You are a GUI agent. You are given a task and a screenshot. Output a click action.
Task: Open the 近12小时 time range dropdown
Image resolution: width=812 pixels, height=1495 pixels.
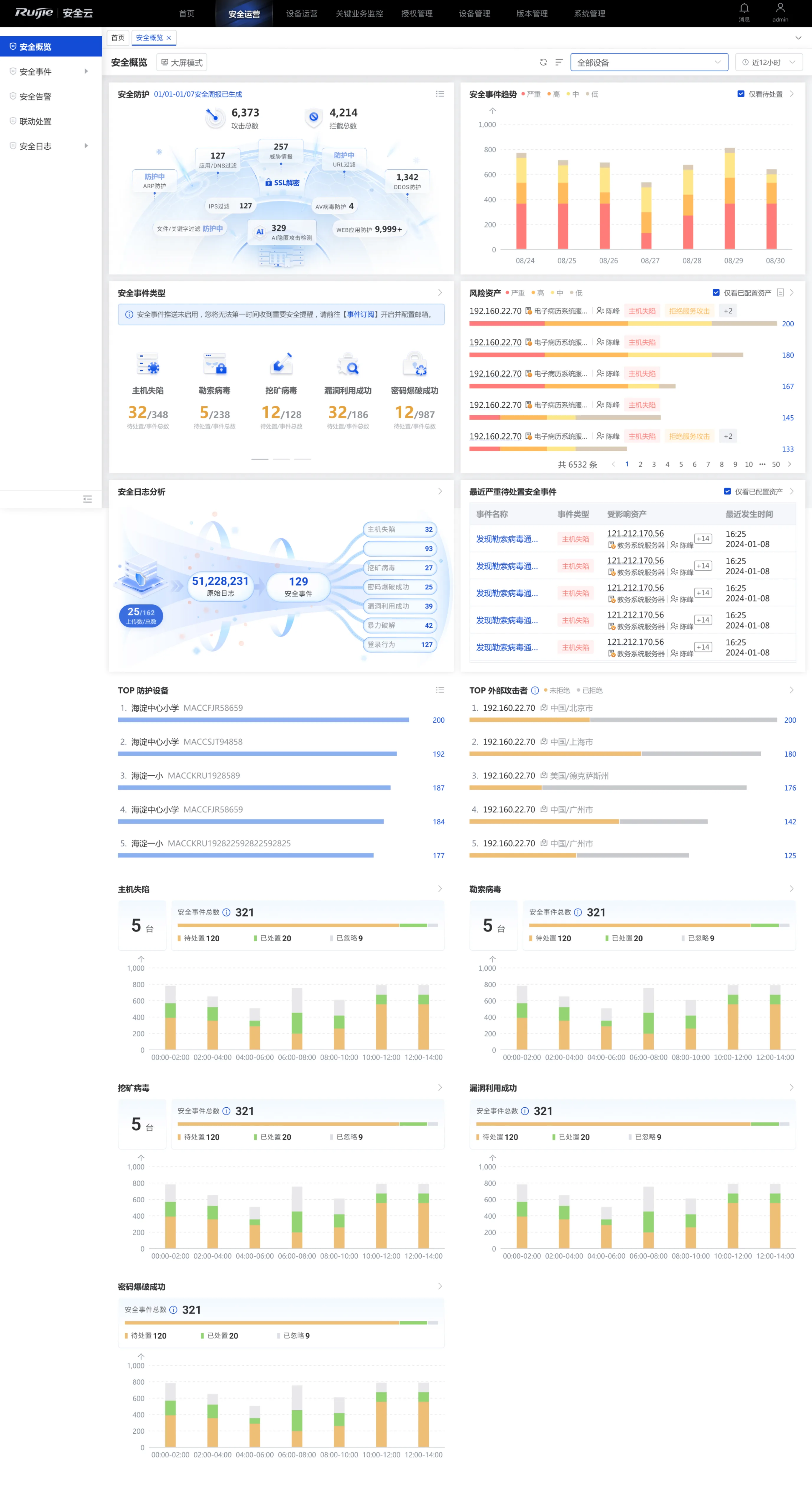(769, 62)
